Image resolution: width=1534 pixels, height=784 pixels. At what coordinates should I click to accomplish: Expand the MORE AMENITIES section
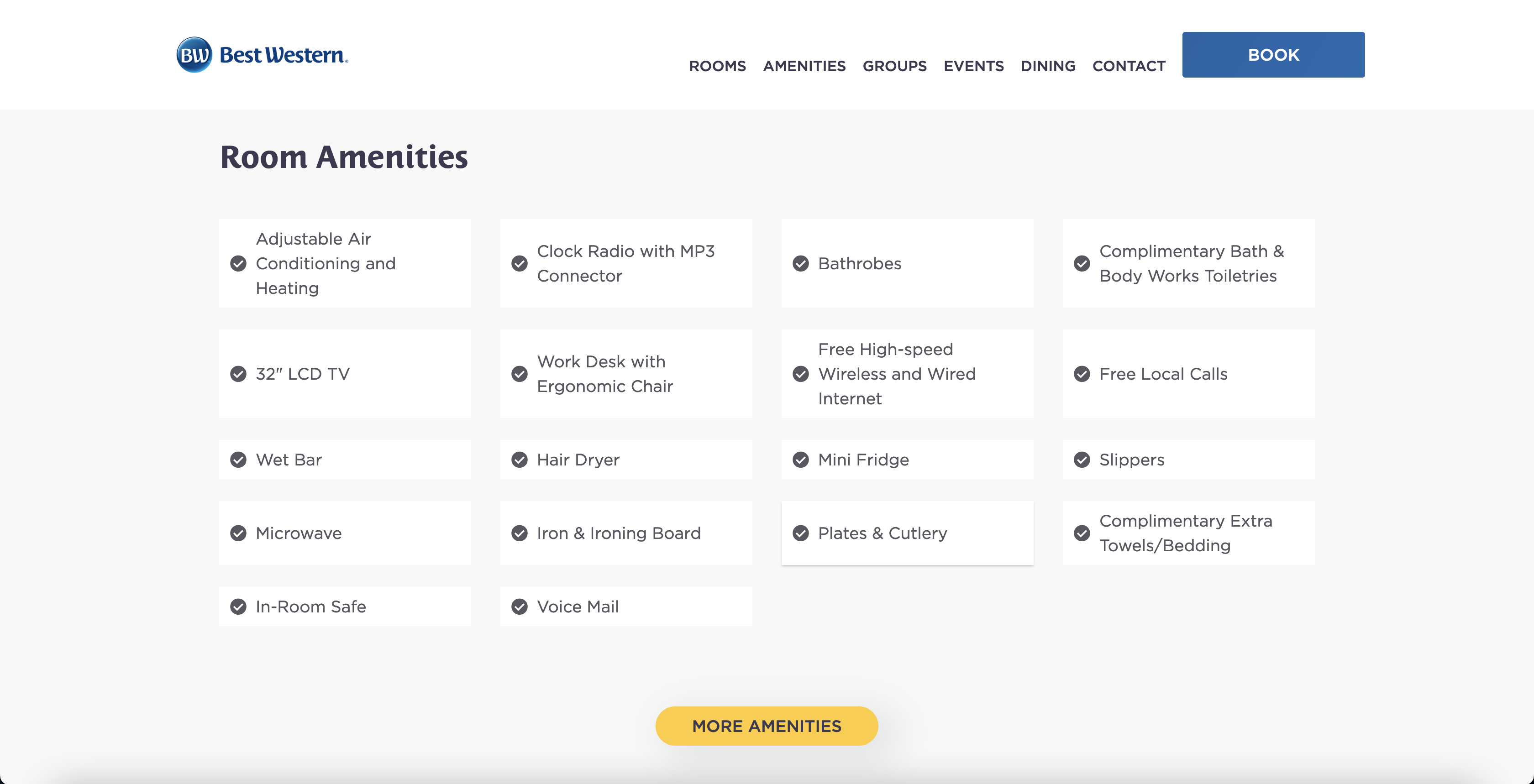point(767,726)
